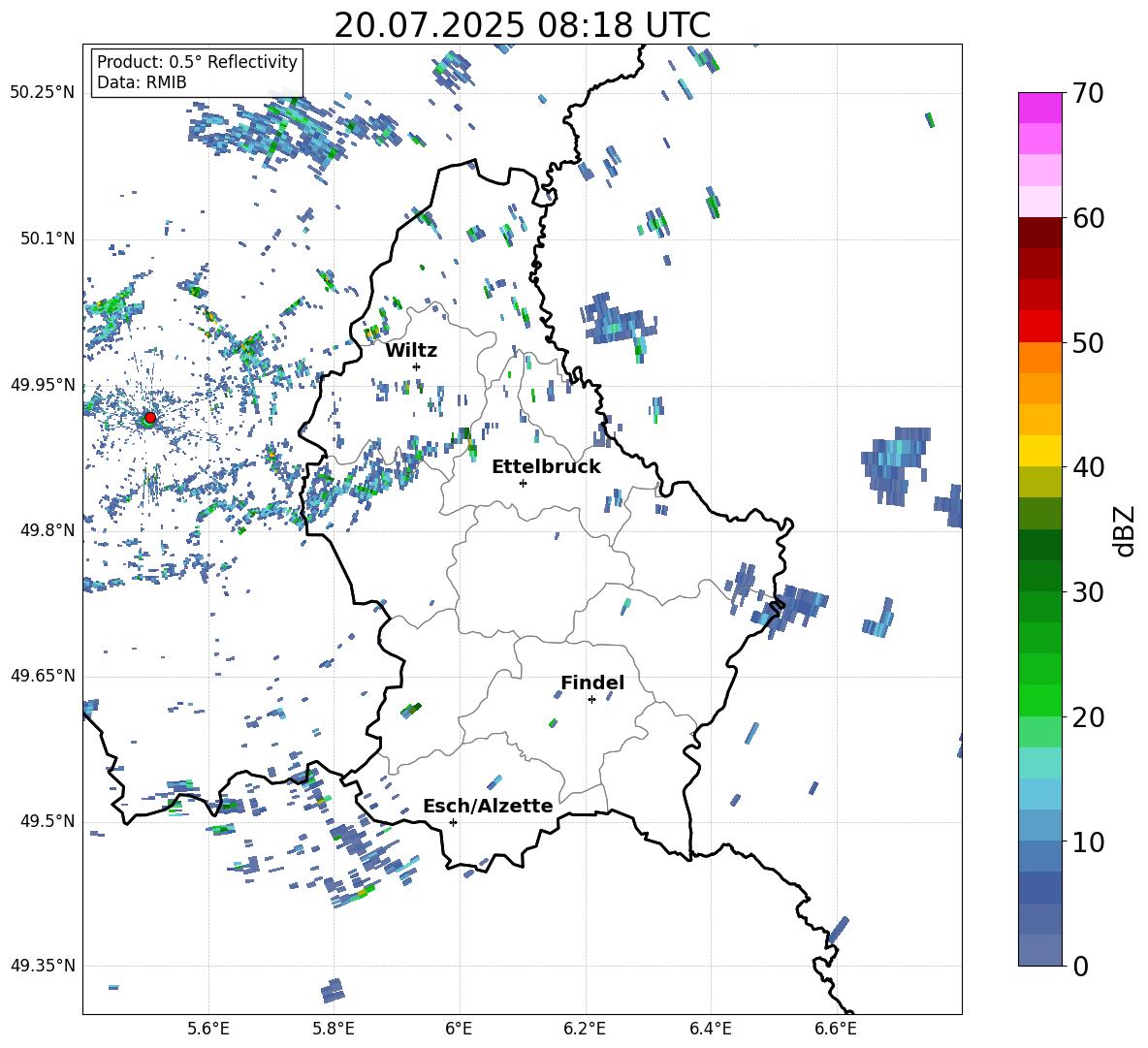
Task: Click the 'Wiltz' city label
Action: point(411,351)
